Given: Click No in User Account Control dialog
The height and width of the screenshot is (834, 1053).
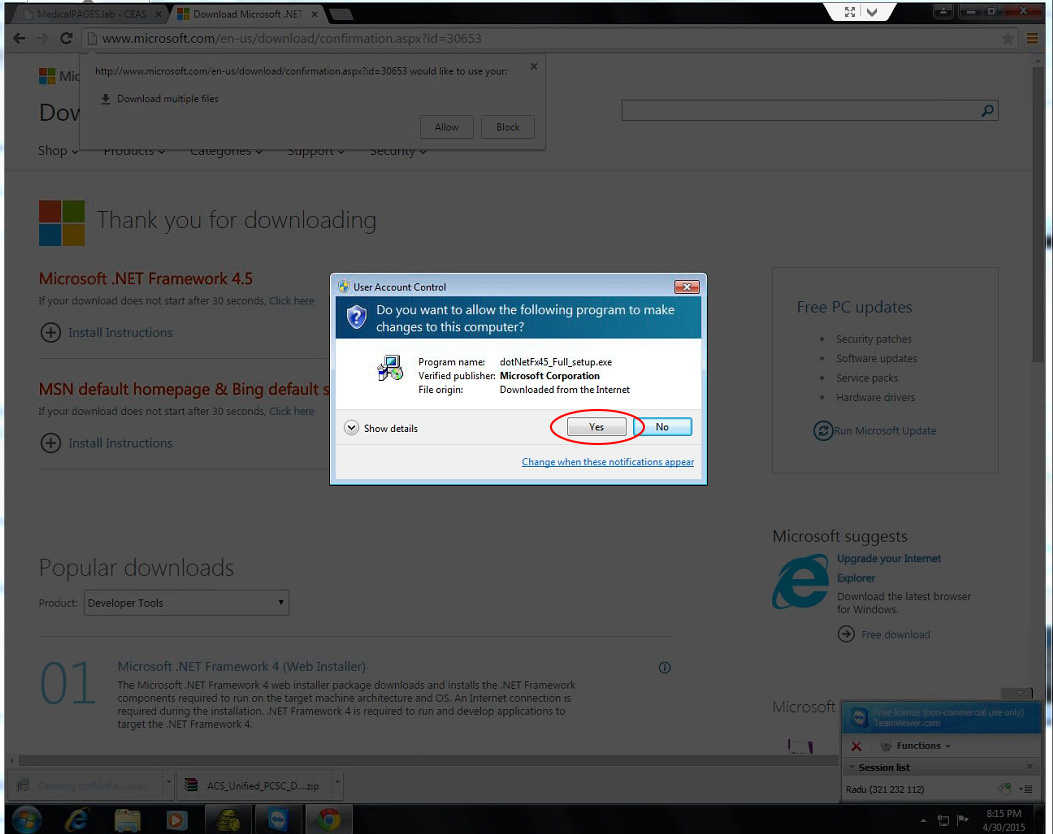Looking at the screenshot, I should [662, 427].
